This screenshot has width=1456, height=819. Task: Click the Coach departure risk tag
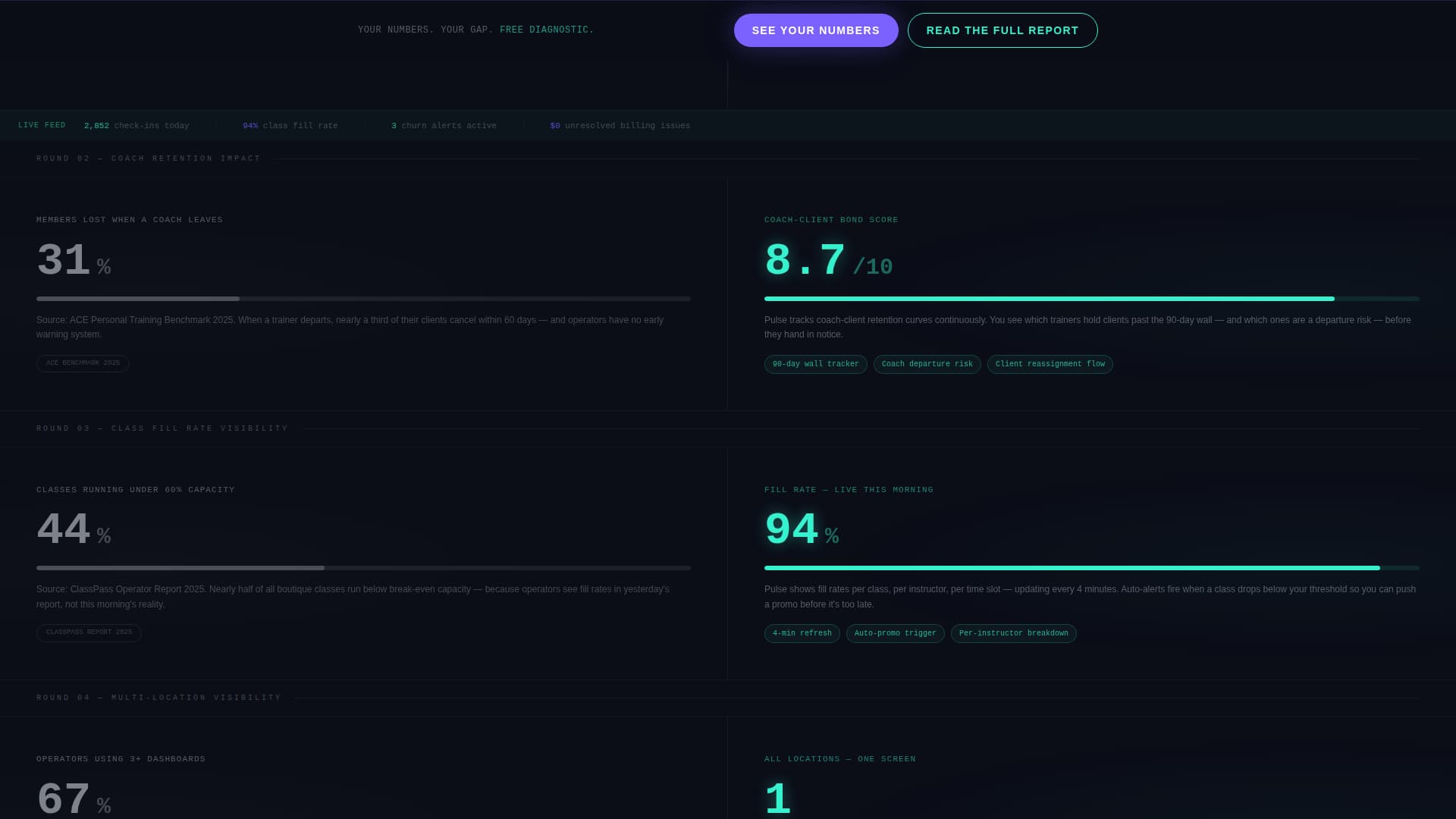tap(927, 364)
